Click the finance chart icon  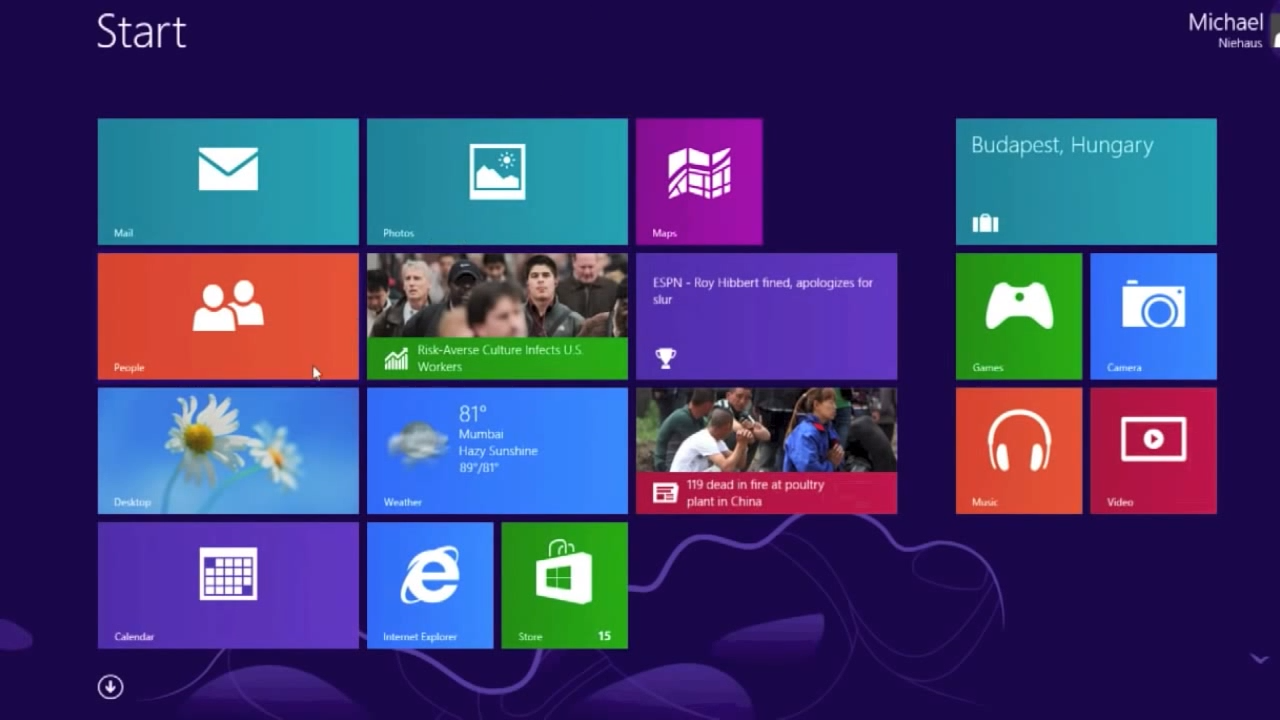tap(396, 359)
